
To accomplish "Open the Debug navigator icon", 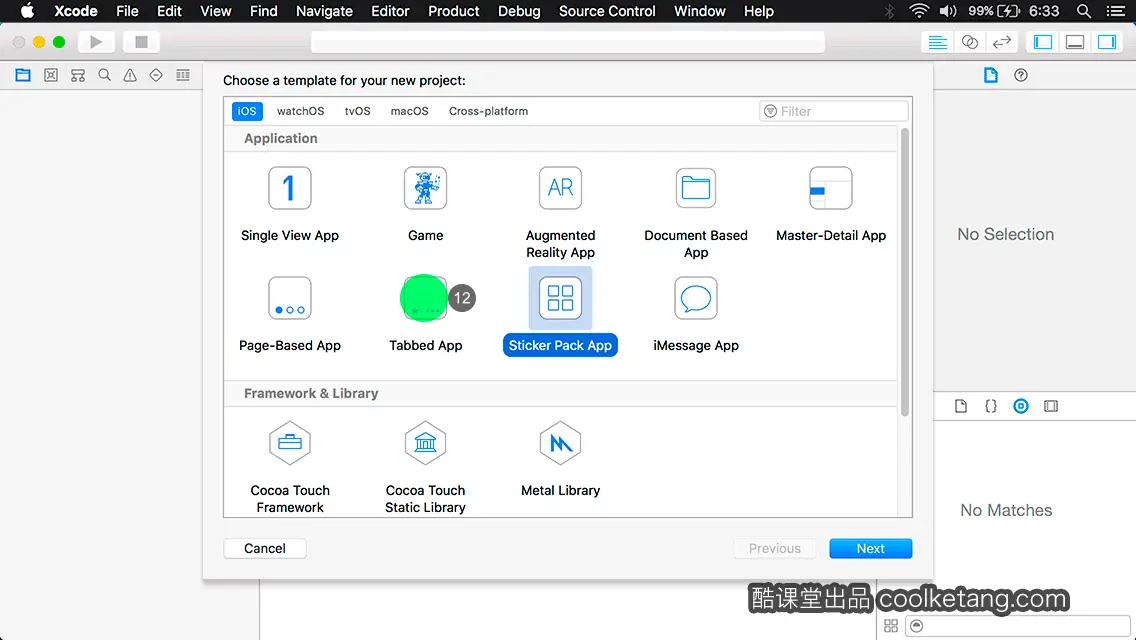I will 183,75.
